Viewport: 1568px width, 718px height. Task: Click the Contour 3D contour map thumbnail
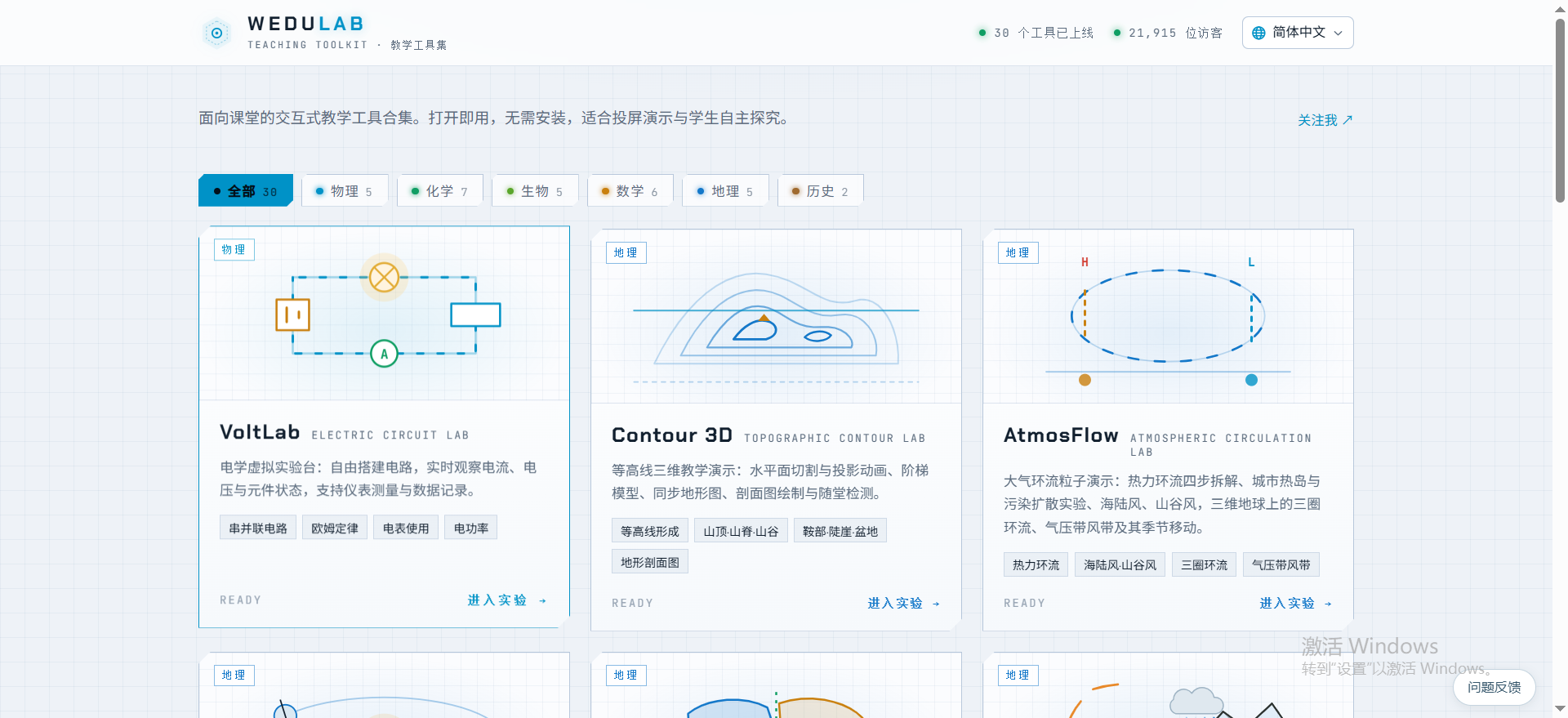pyautogui.click(x=776, y=316)
